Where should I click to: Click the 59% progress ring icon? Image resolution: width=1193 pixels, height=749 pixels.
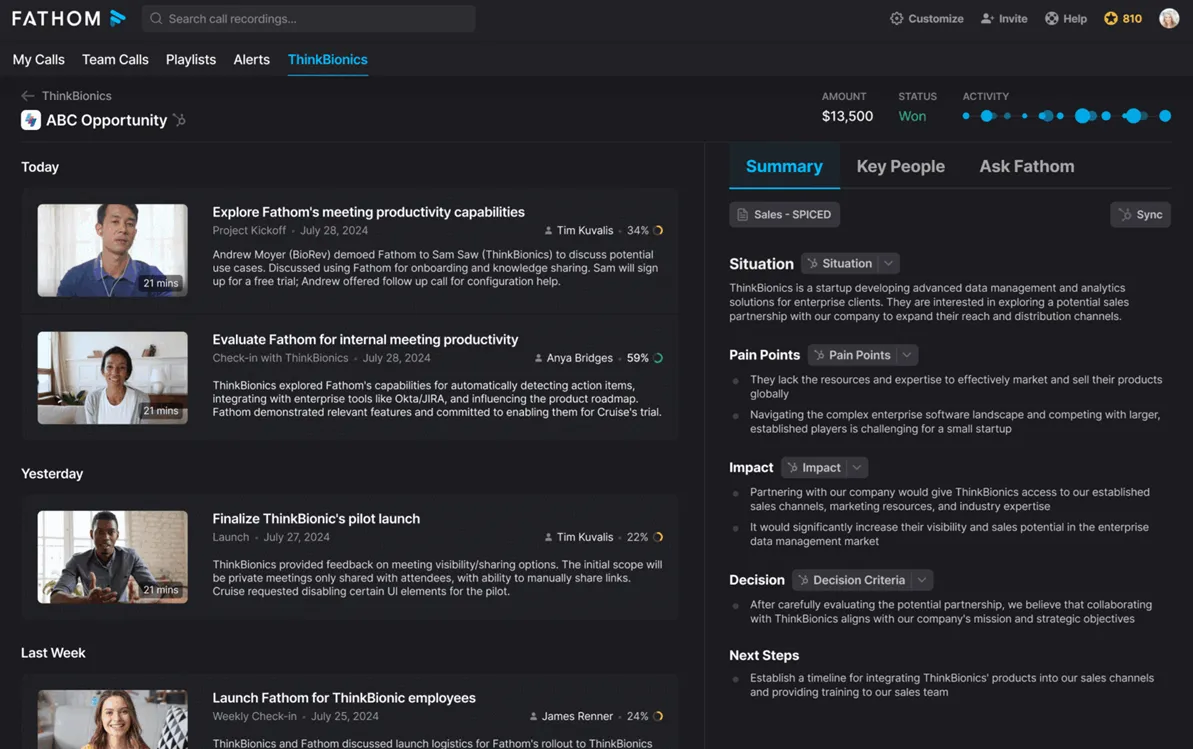[x=658, y=358]
